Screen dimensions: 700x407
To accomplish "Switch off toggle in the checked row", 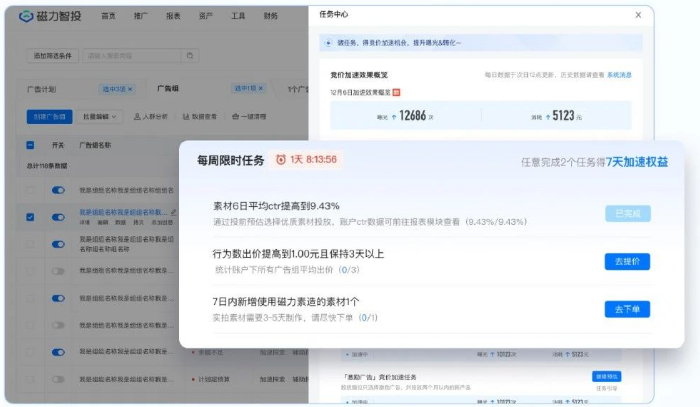I will (58, 217).
